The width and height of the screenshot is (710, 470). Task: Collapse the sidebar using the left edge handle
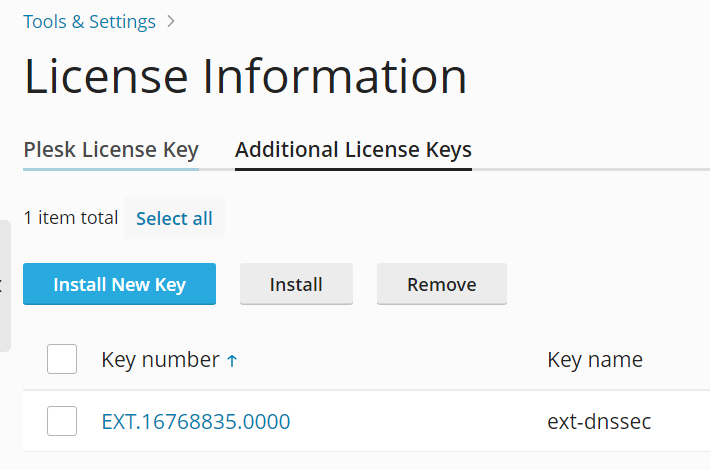(x=3, y=287)
